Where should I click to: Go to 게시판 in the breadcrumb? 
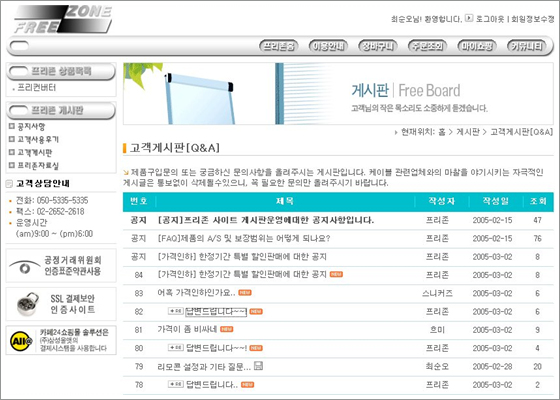(468, 132)
